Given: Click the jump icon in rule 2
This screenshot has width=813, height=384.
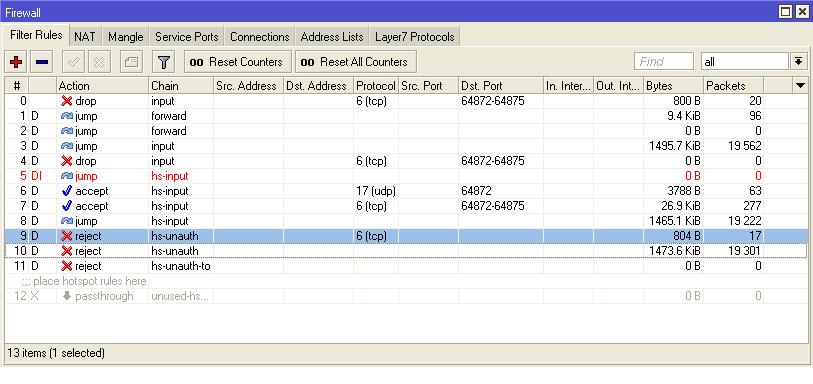Looking at the screenshot, I should tap(66, 131).
